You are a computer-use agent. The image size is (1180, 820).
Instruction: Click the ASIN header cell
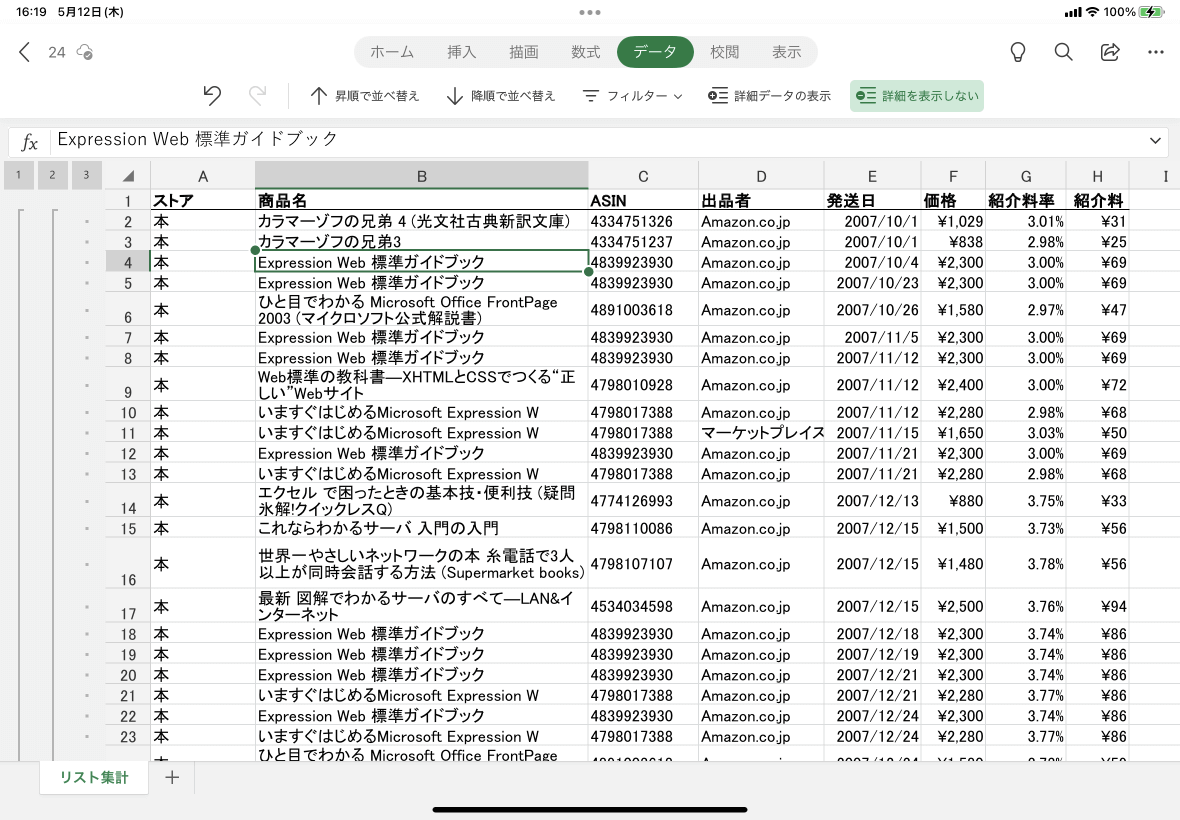pos(643,200)
